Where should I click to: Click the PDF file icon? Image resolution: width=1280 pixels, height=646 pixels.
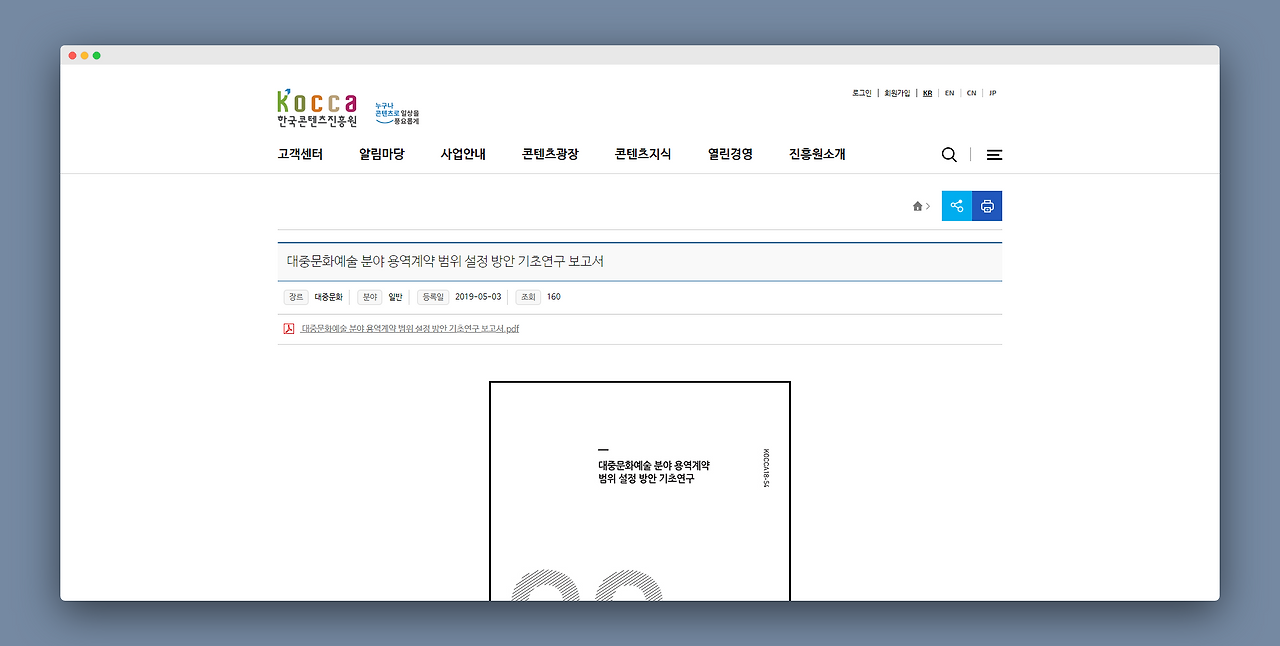tap(289, 328)
